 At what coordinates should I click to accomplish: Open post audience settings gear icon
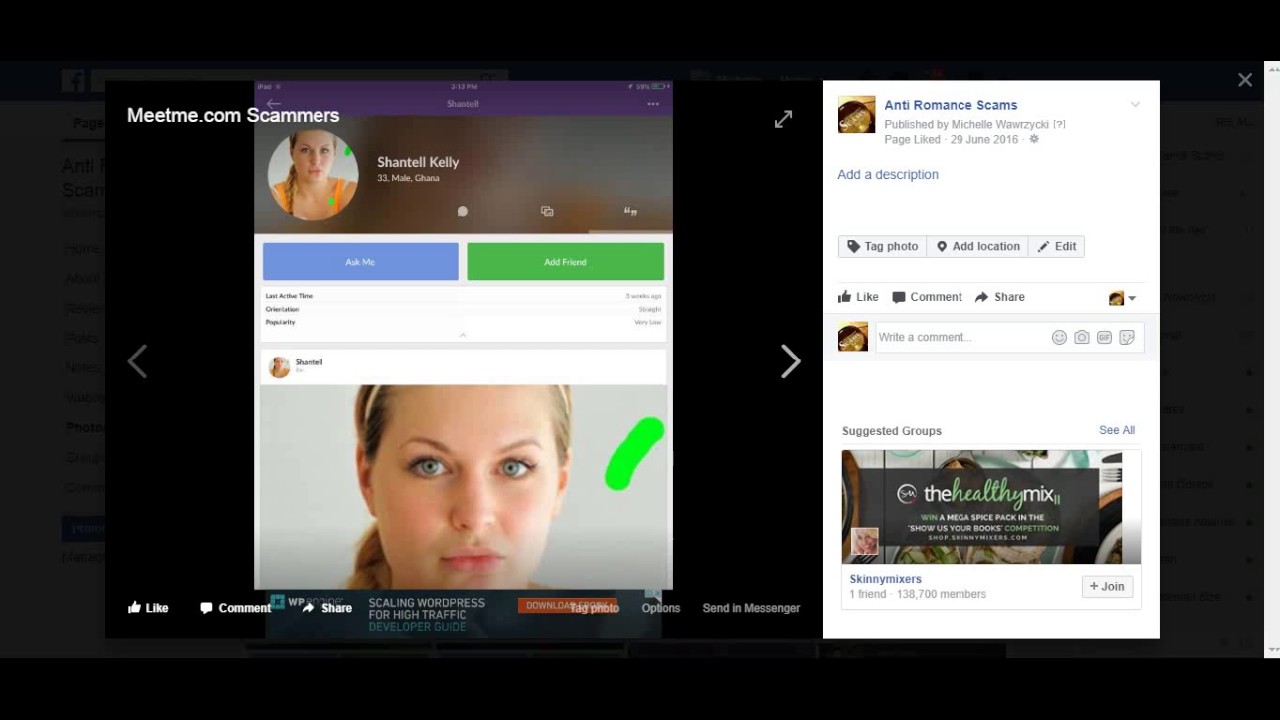[x=1034, y=140]
